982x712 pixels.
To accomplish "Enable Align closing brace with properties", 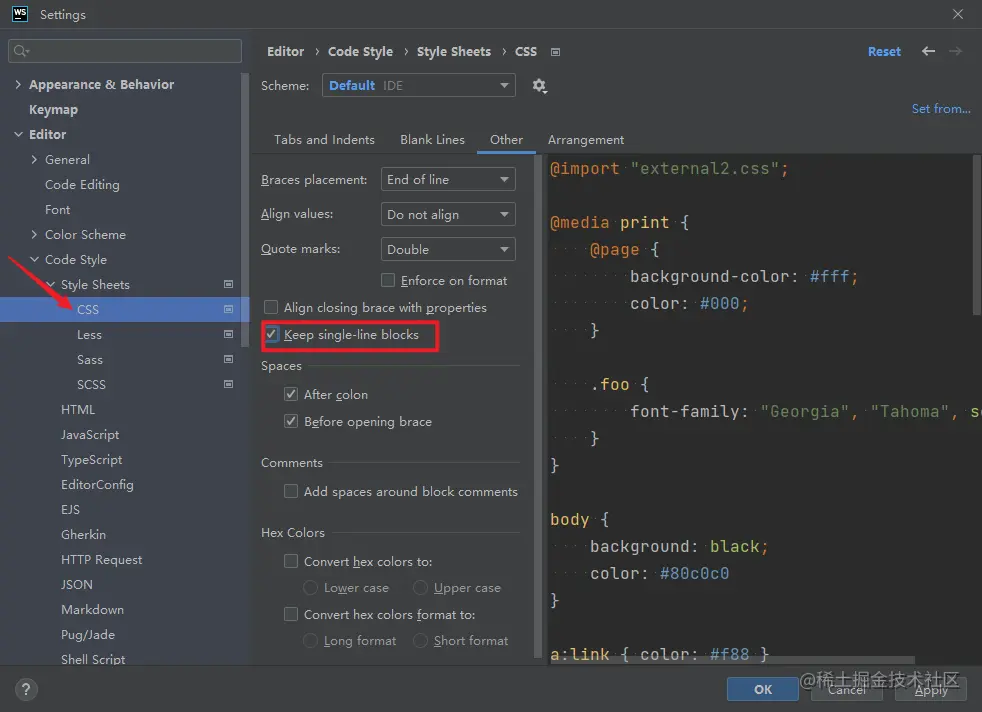I will click(271, 307).
